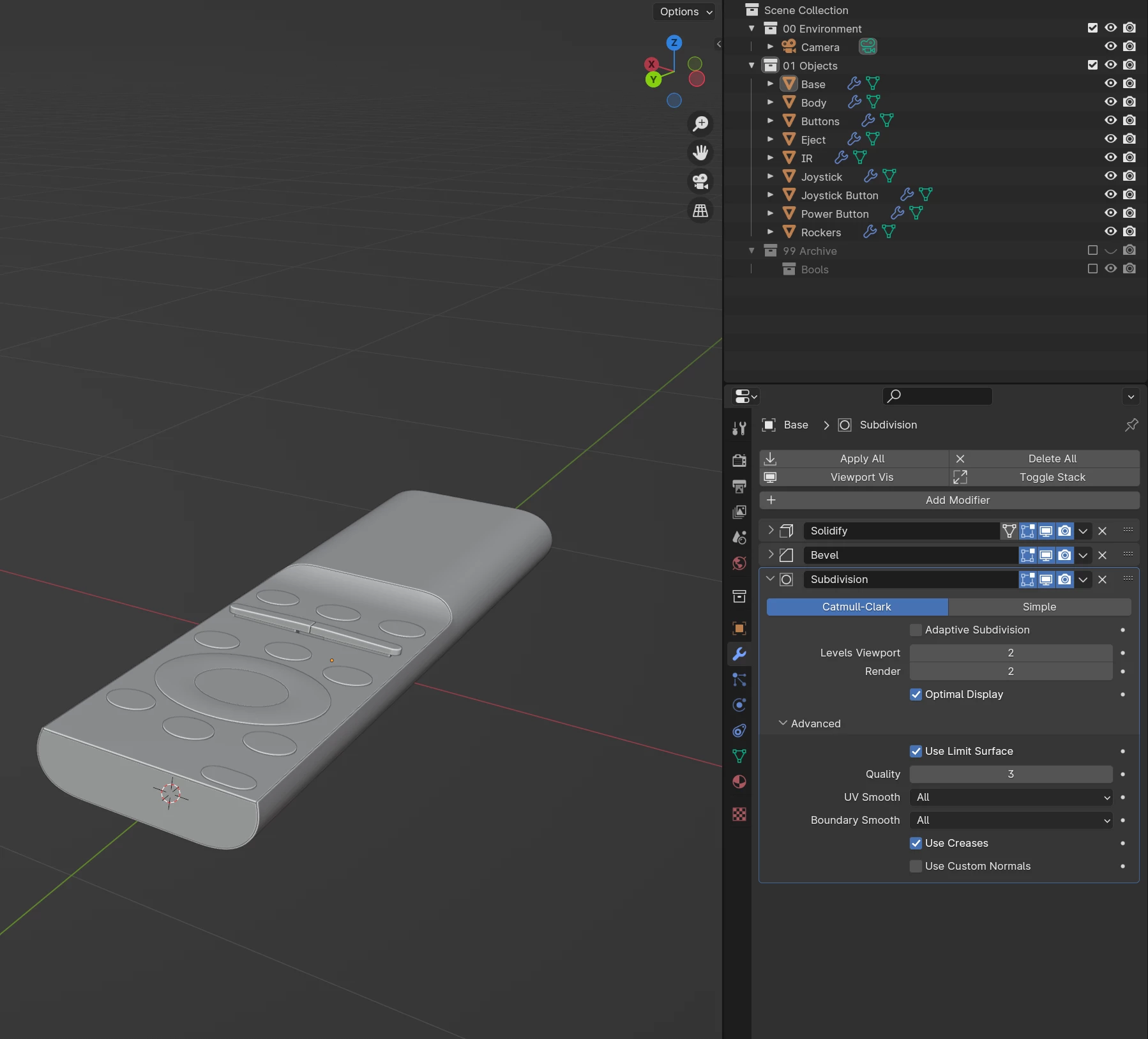Open the Properties editor type dropdown
Viewport: 1148px width, 1039px height.
pos(745,397)
